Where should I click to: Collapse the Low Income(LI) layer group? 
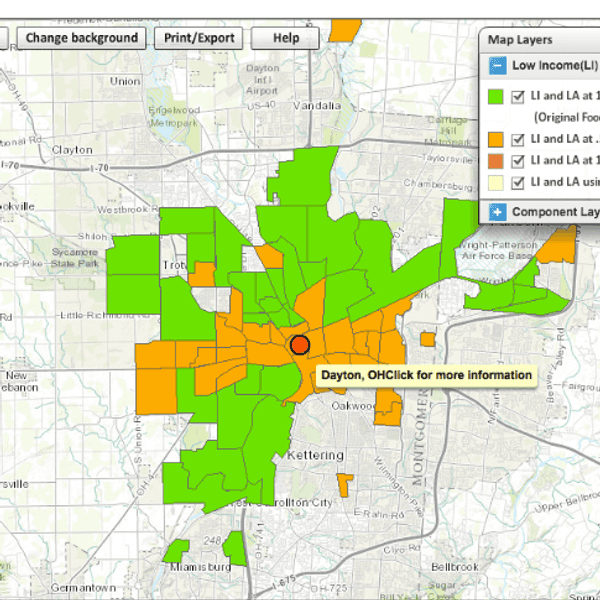[x=496, y=66]
